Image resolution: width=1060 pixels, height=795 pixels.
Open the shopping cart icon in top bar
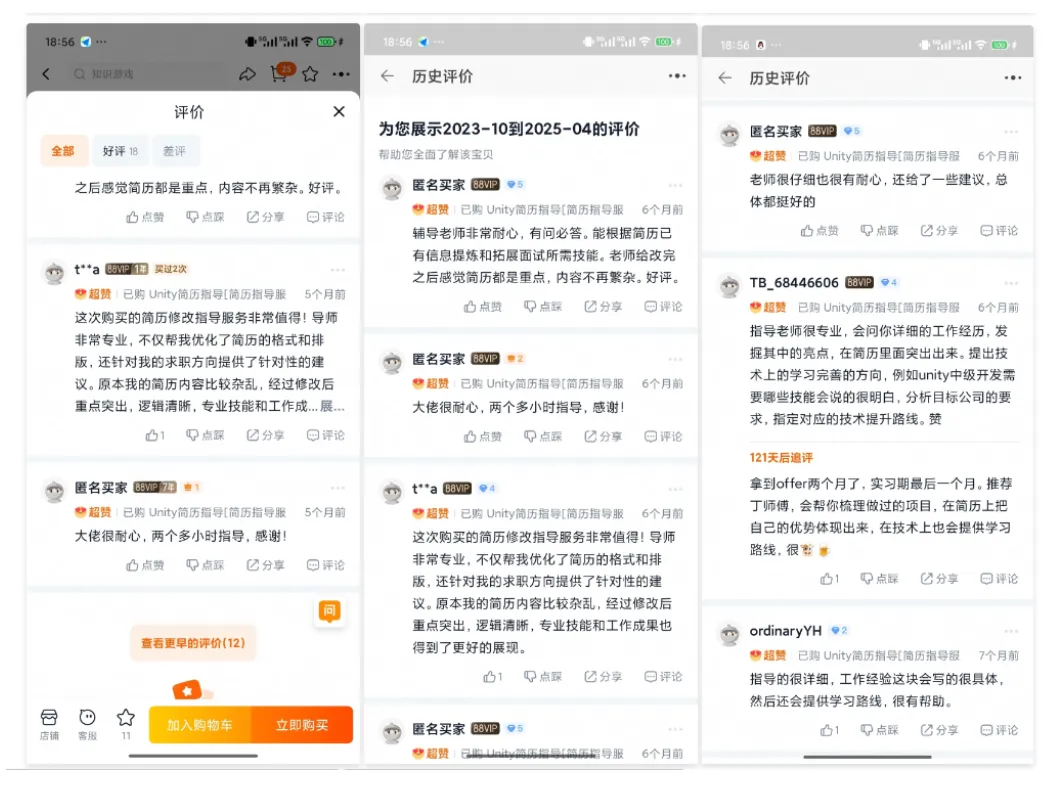pos(280,73)
